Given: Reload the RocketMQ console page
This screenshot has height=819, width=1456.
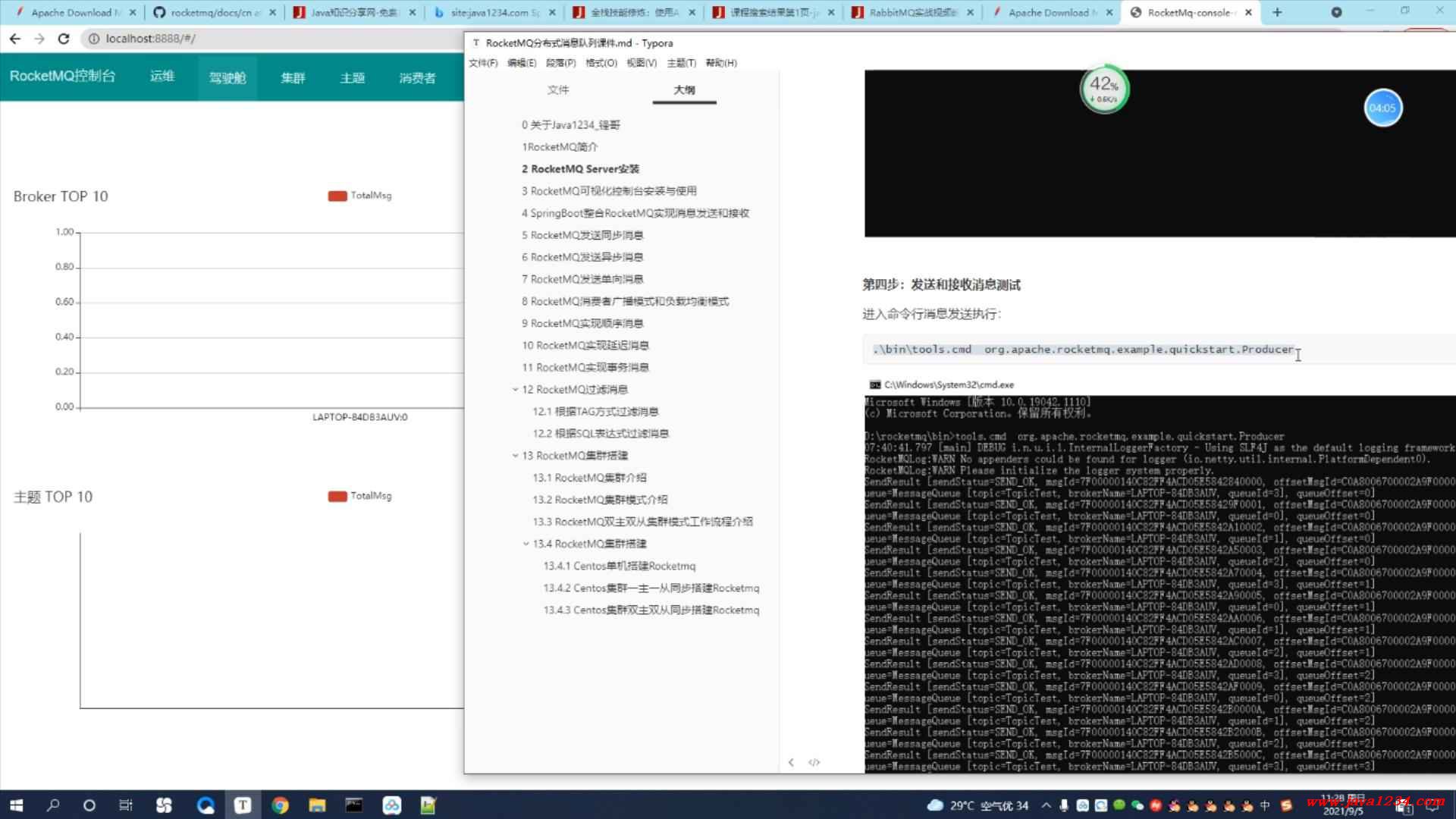Looking at the screenshot, I should point(64,38).
